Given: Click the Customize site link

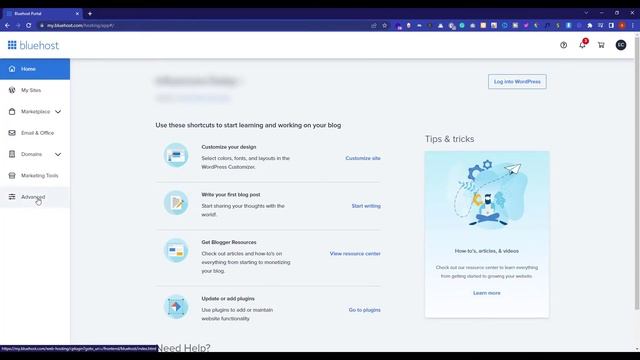Looking at the screenshot, I should coord(363,158).
